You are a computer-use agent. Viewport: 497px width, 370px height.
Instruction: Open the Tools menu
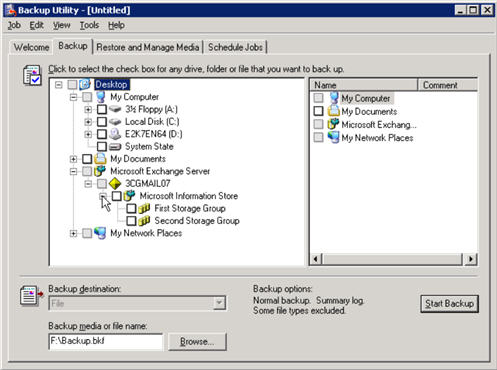point(89,25)
